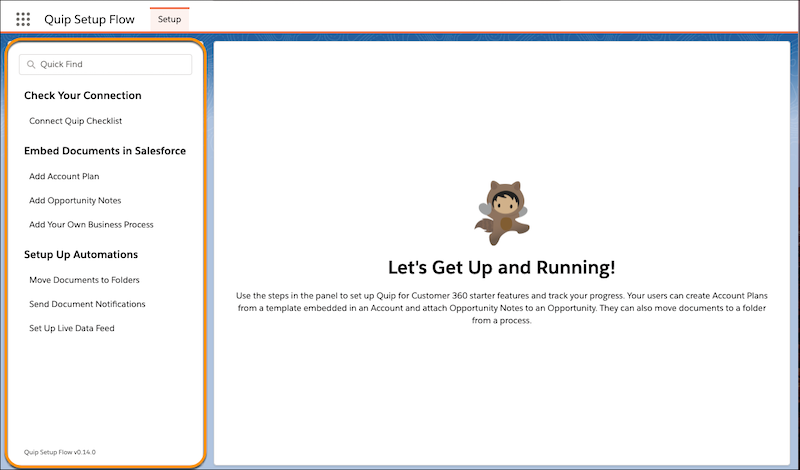The image size is (800, 470).
Task: Choose Send Document Notifications
Action: pyautogui.click(x=87, y=304)
